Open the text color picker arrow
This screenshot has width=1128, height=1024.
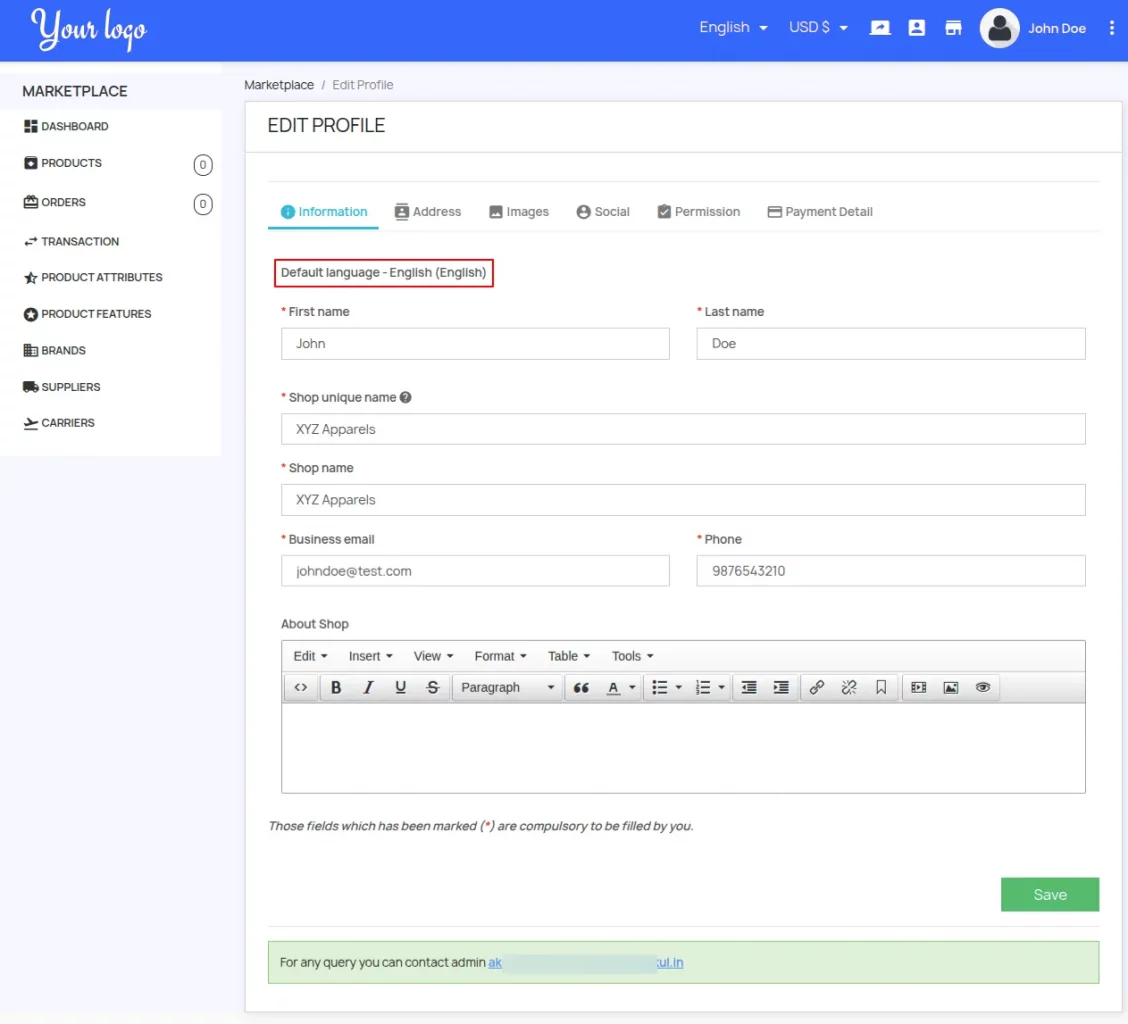632,688
